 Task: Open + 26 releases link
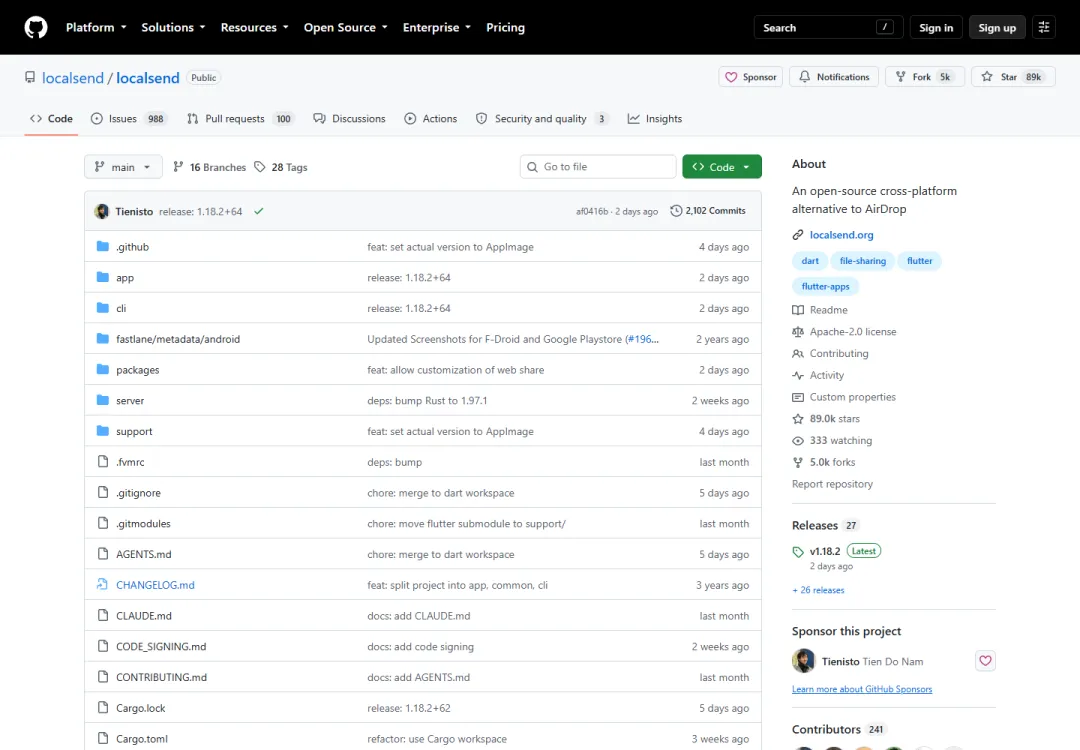coord(818,590)
